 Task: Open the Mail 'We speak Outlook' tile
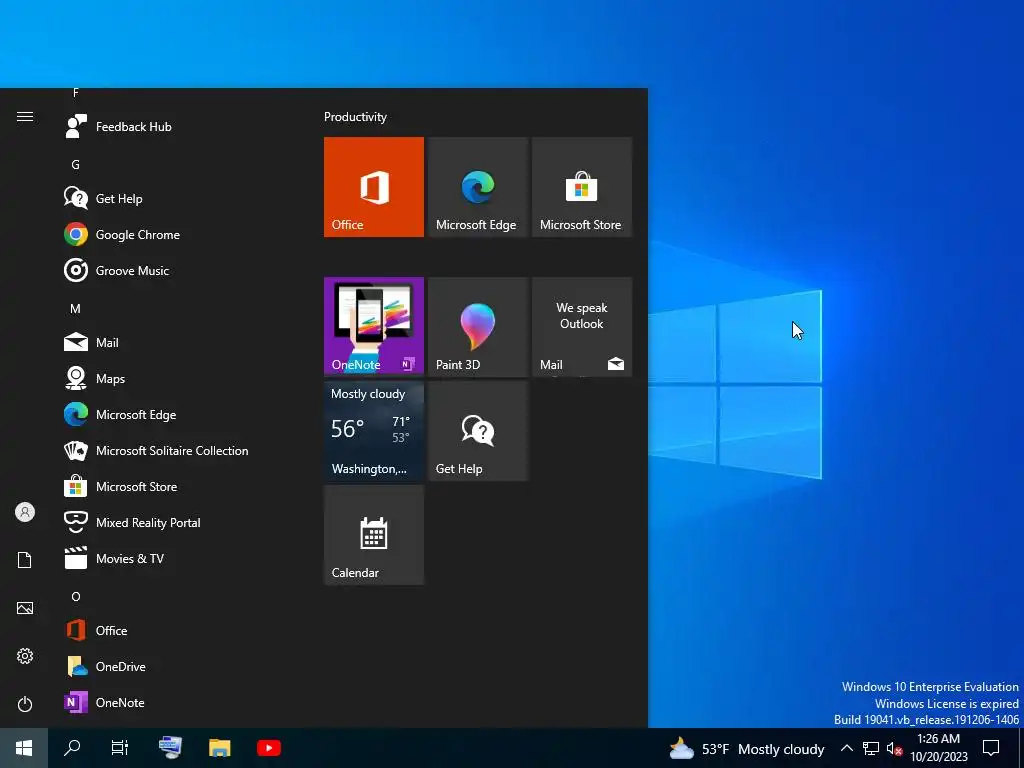pos(582,327)
